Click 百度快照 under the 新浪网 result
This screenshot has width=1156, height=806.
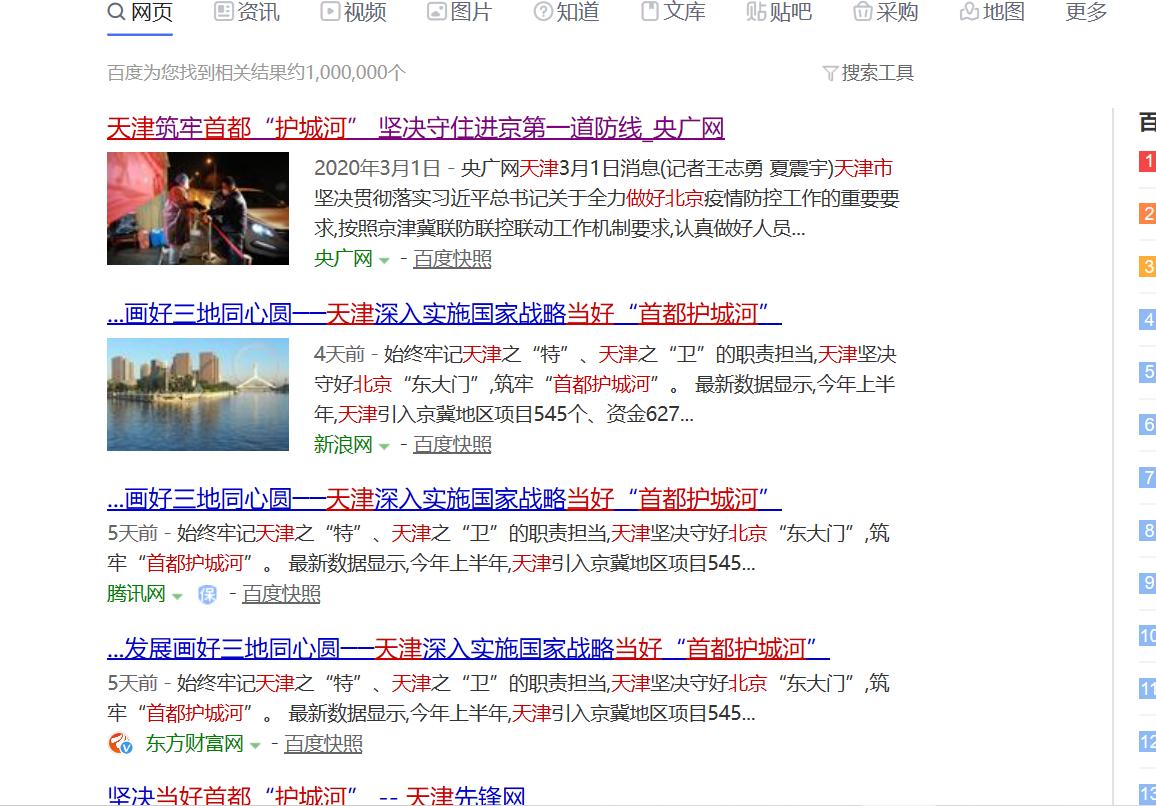click(451, 444)
